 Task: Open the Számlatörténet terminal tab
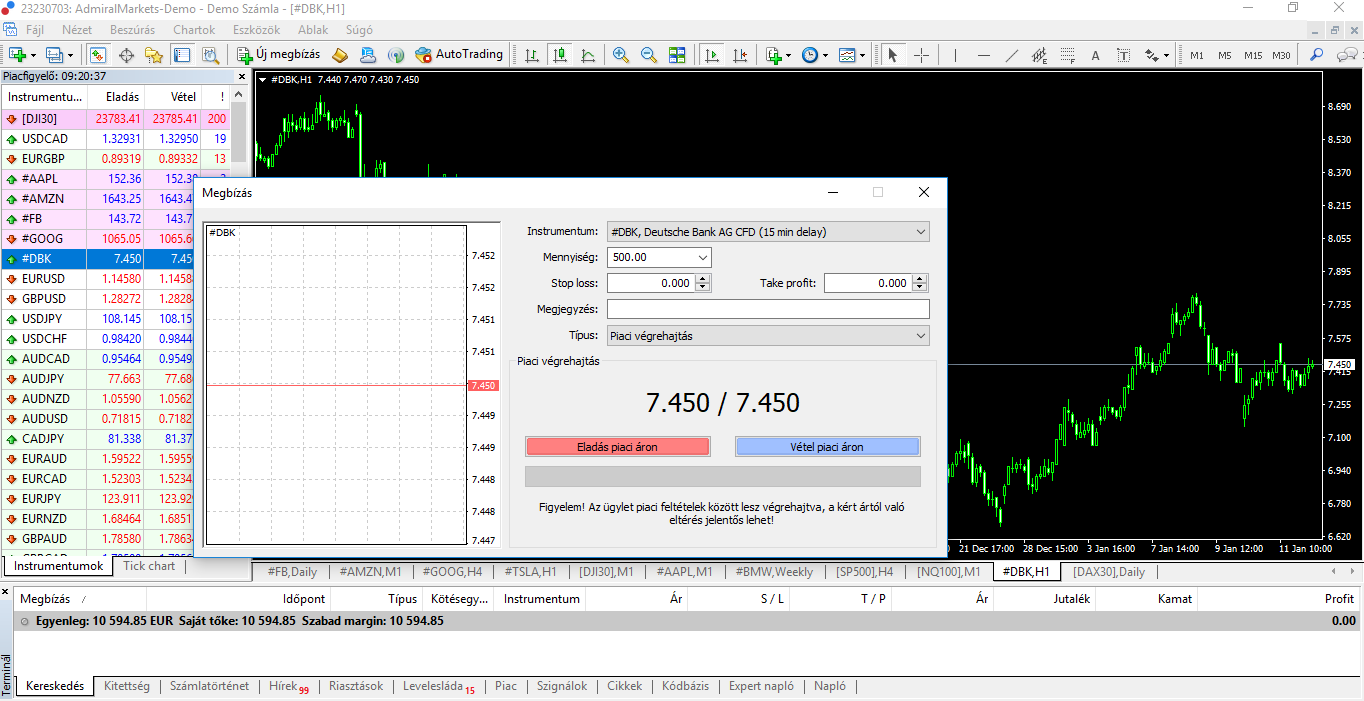[x=209, y=686]
